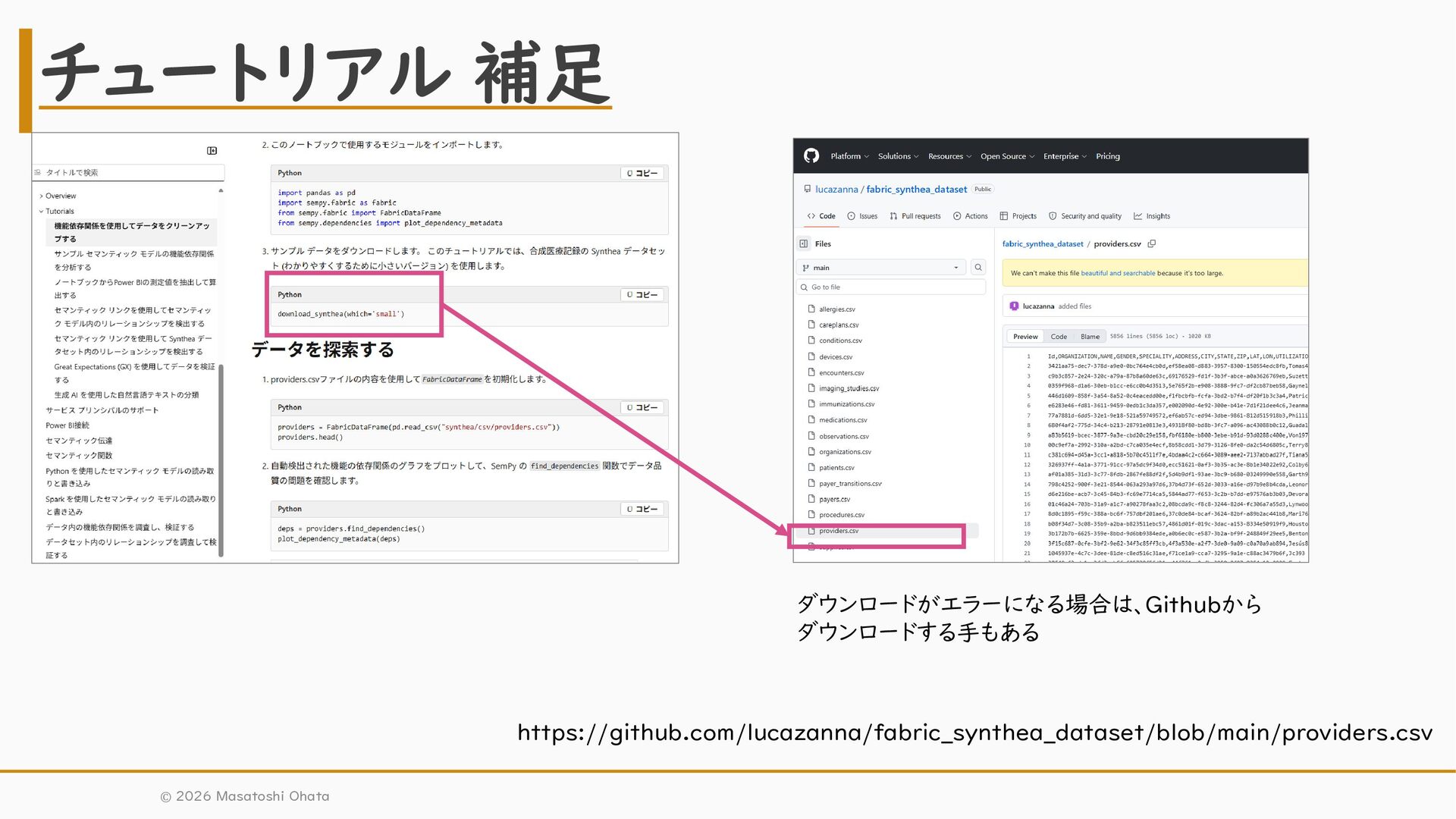Switch file view to Blame
The height and width of the screenshot is (819, 1456).
point(1090,336)
